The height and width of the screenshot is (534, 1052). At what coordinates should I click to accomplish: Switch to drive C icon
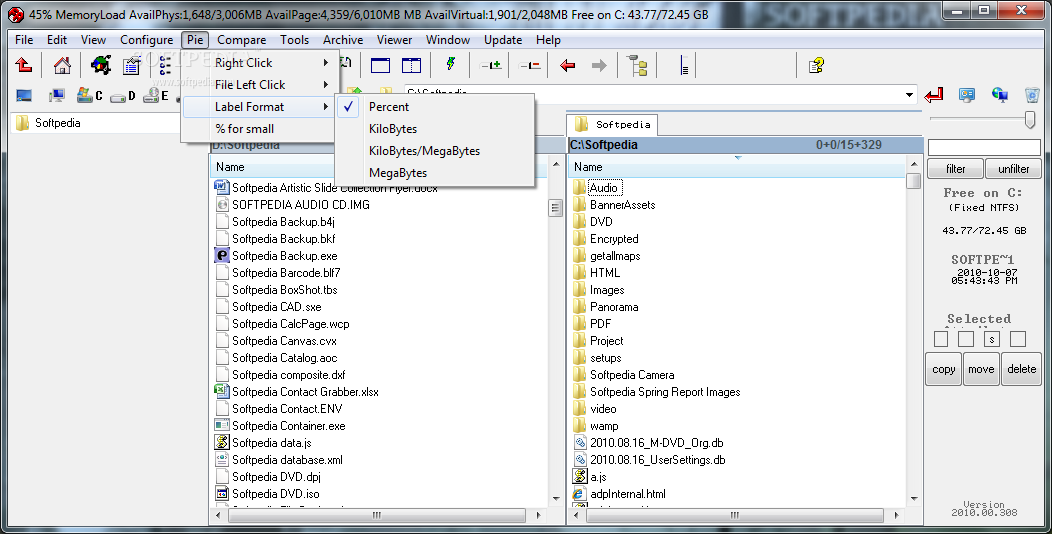89,95
